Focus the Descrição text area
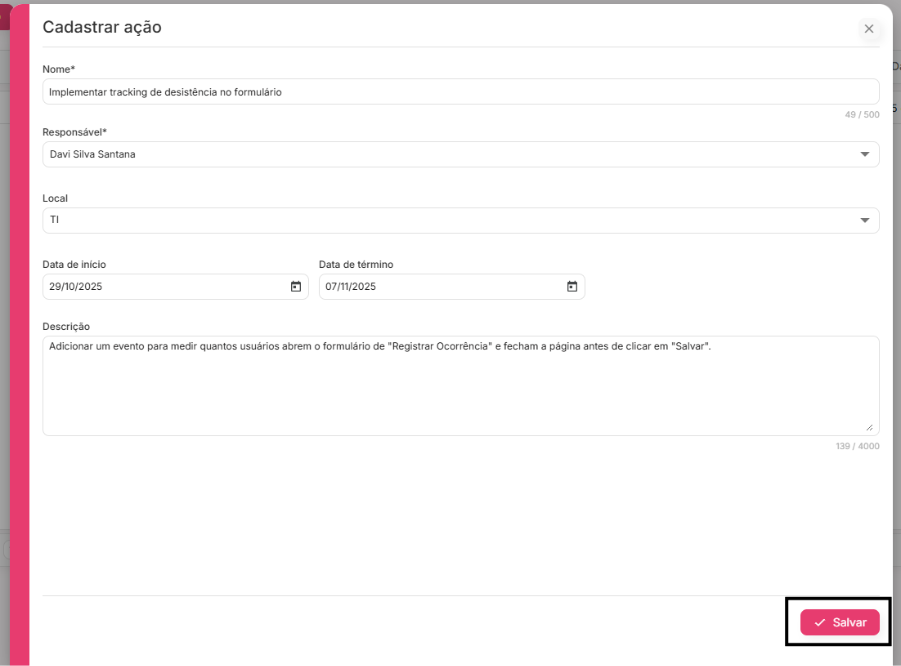Image resolution: width=901 pixels, height=666 pixels. (x=460, y=390)
